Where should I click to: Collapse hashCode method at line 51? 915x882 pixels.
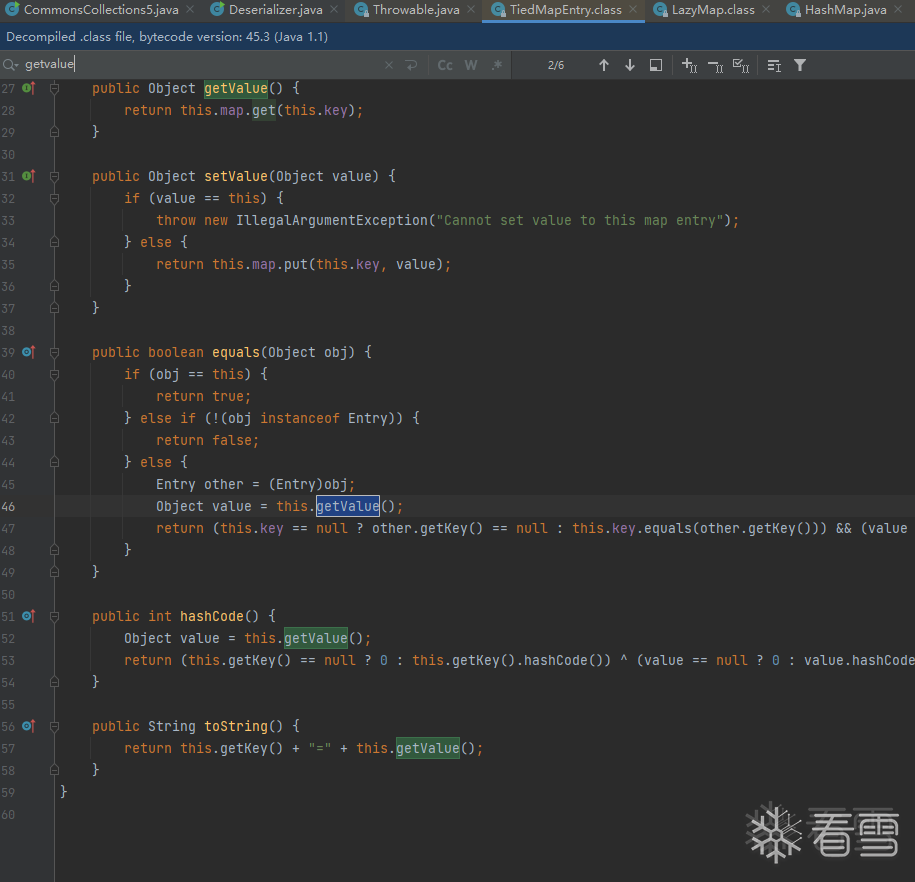coord(54,616)
